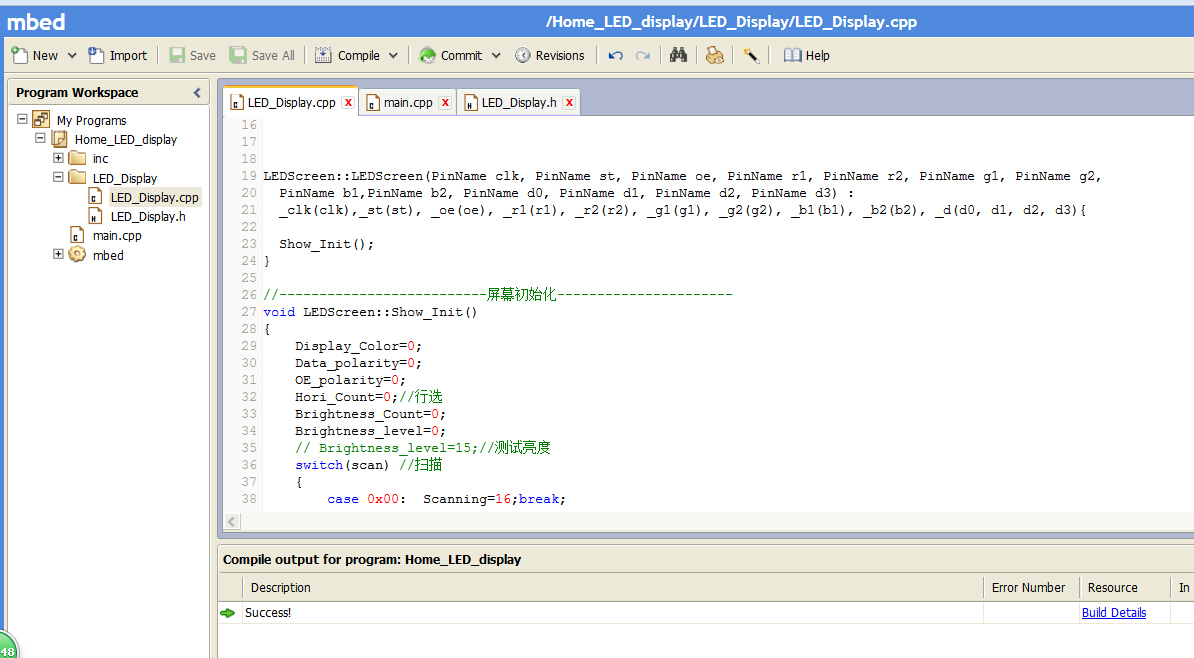Select the Home_LED_display program
The image size is (1194, 658).
click(126, 139)
